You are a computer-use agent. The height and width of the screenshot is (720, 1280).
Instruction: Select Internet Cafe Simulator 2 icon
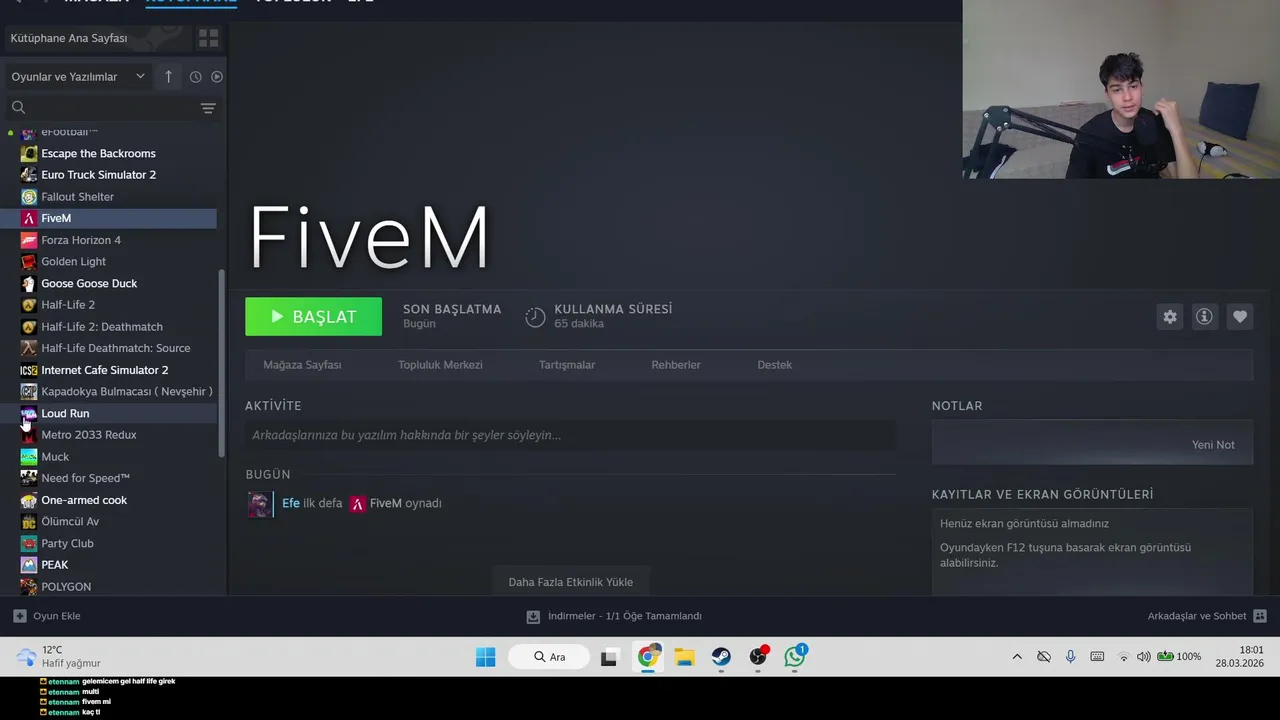29,370
